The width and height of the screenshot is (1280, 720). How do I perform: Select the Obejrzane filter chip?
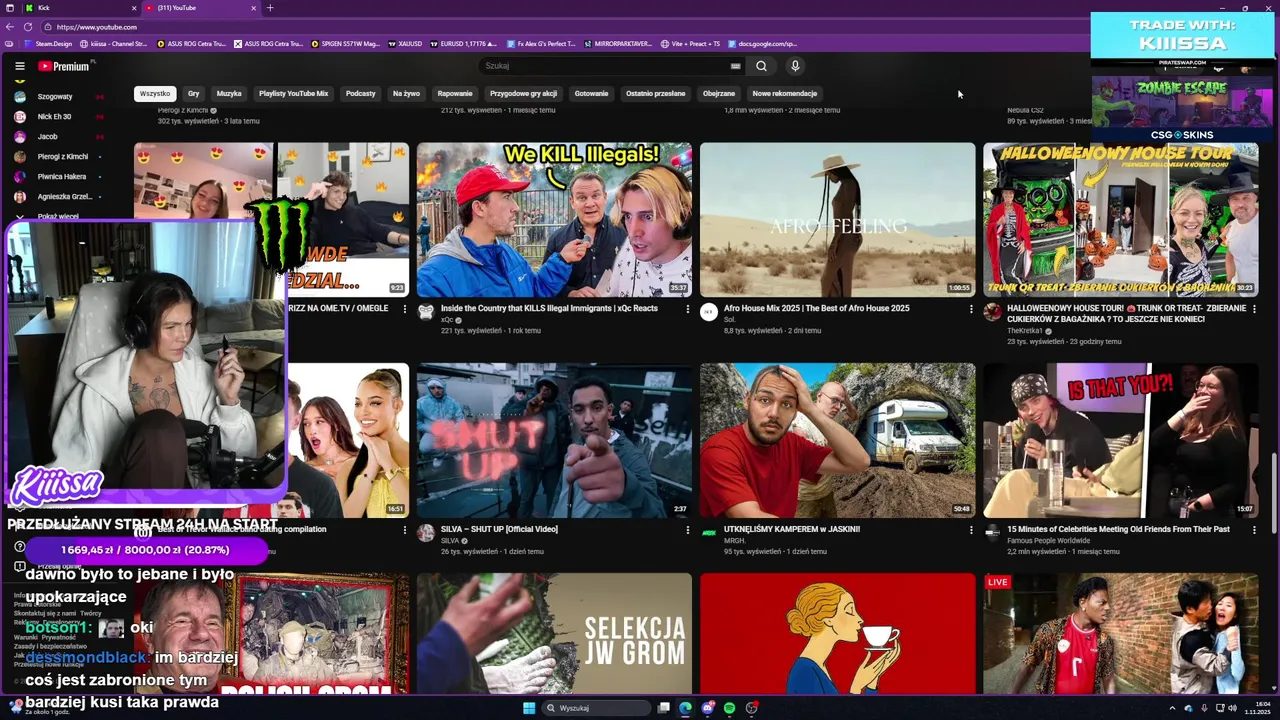coord(719,93)
